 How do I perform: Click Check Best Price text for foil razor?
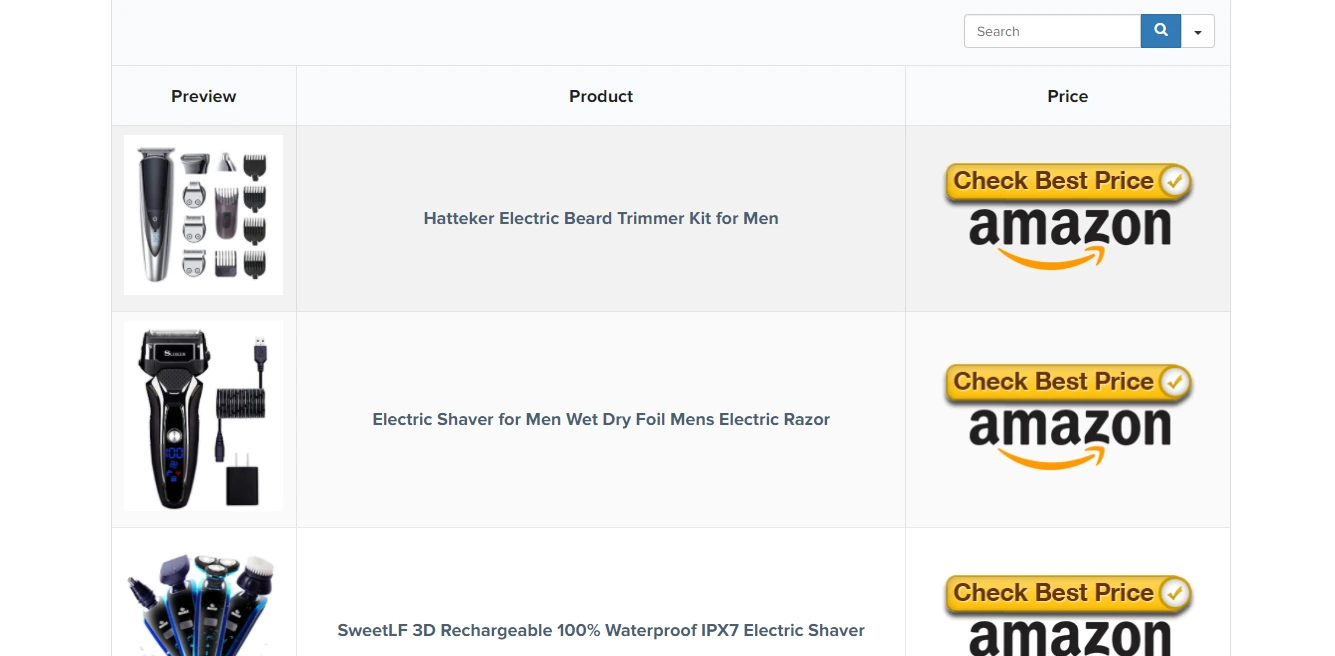point(1052,382)
